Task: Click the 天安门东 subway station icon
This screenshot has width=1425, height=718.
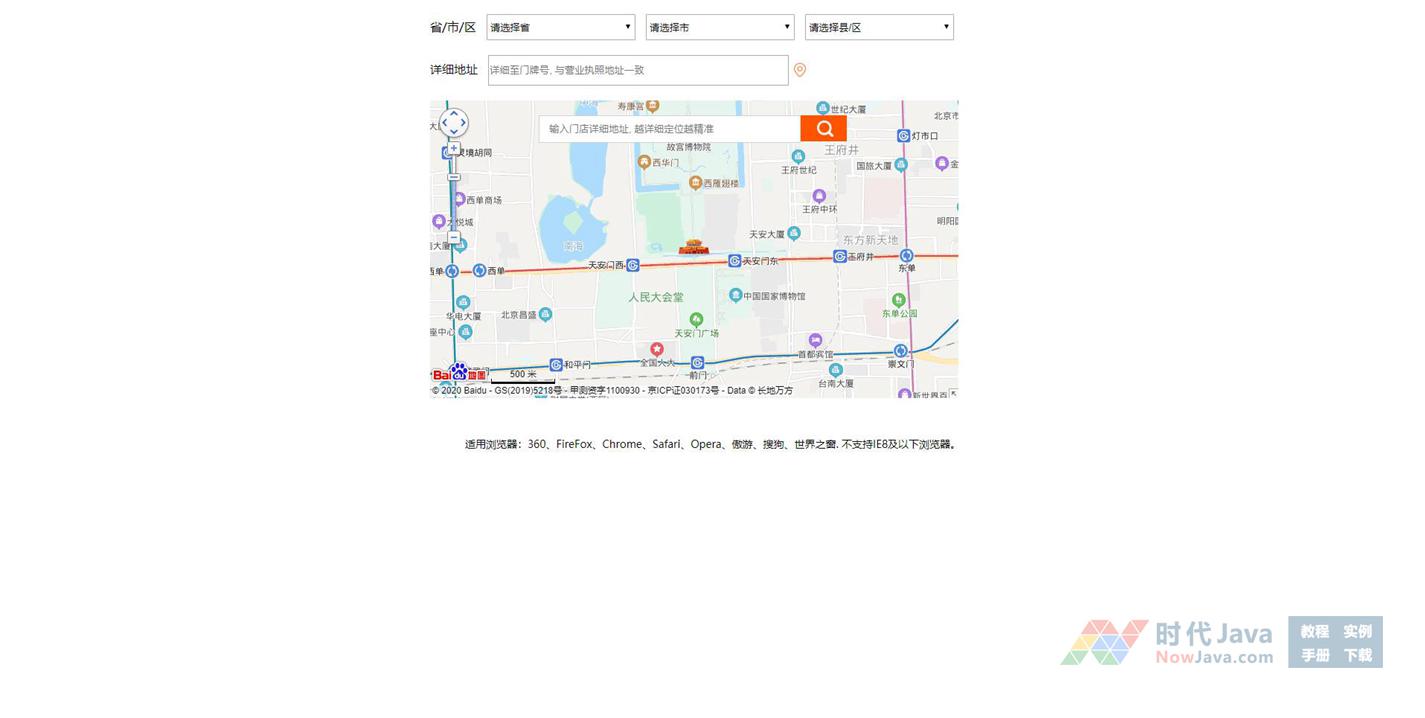Action: [735, 261]
